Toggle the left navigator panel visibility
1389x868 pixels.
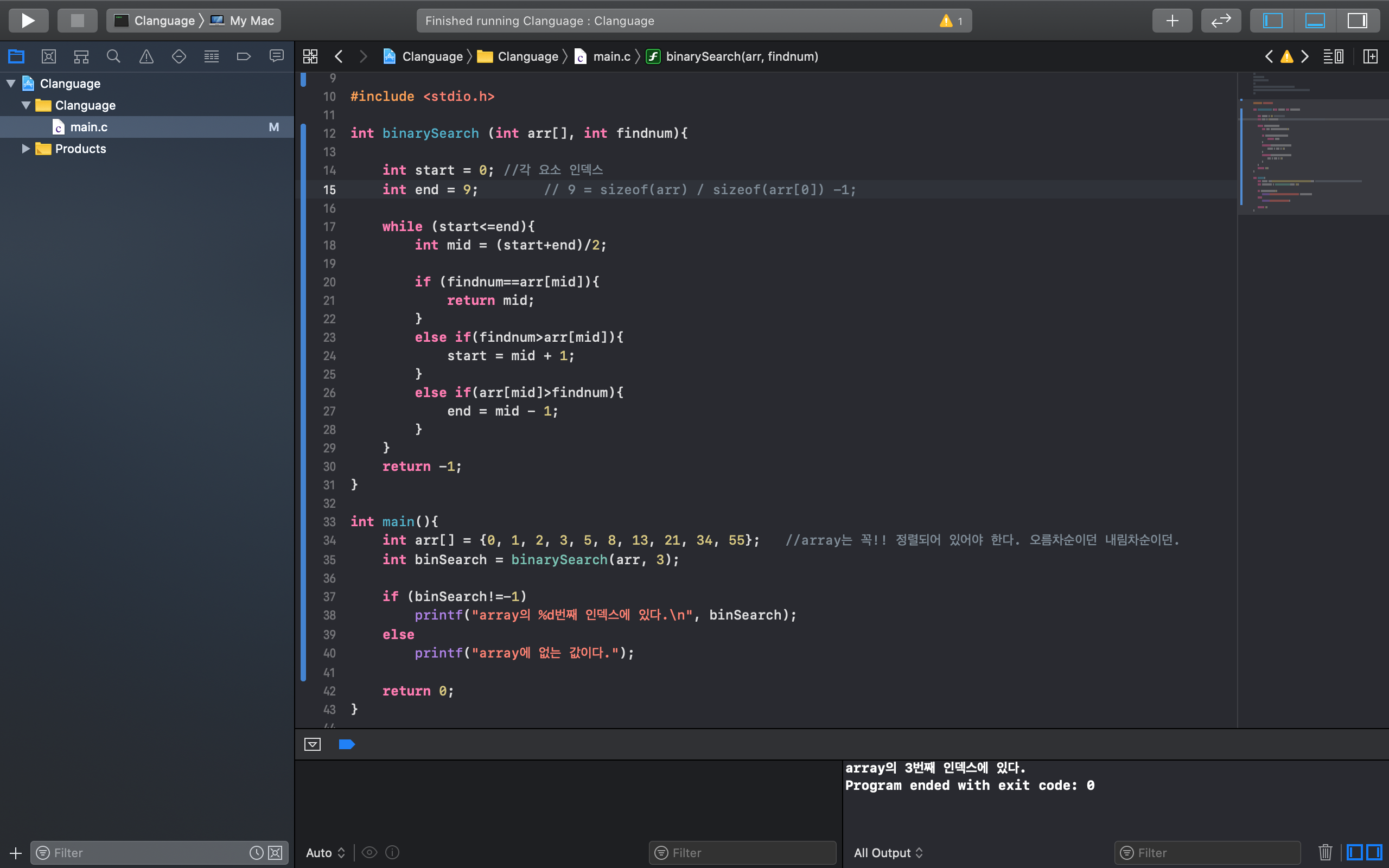point(1272,21)
